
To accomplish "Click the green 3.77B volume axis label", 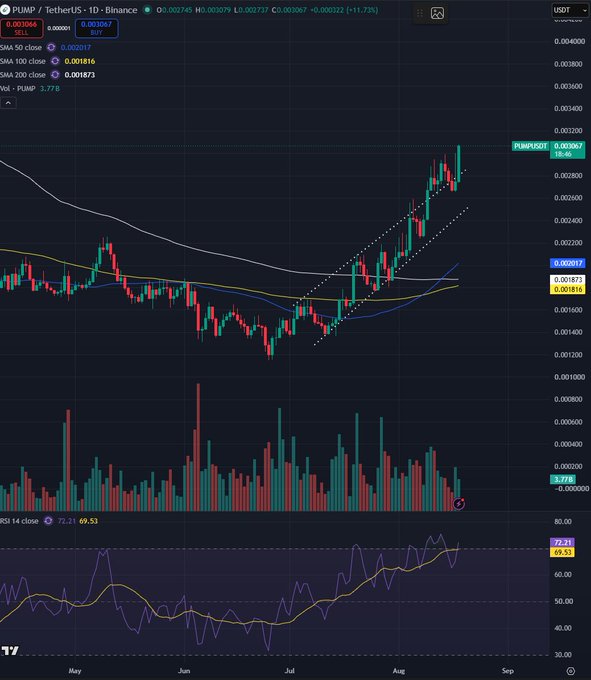I will [563, 479].
